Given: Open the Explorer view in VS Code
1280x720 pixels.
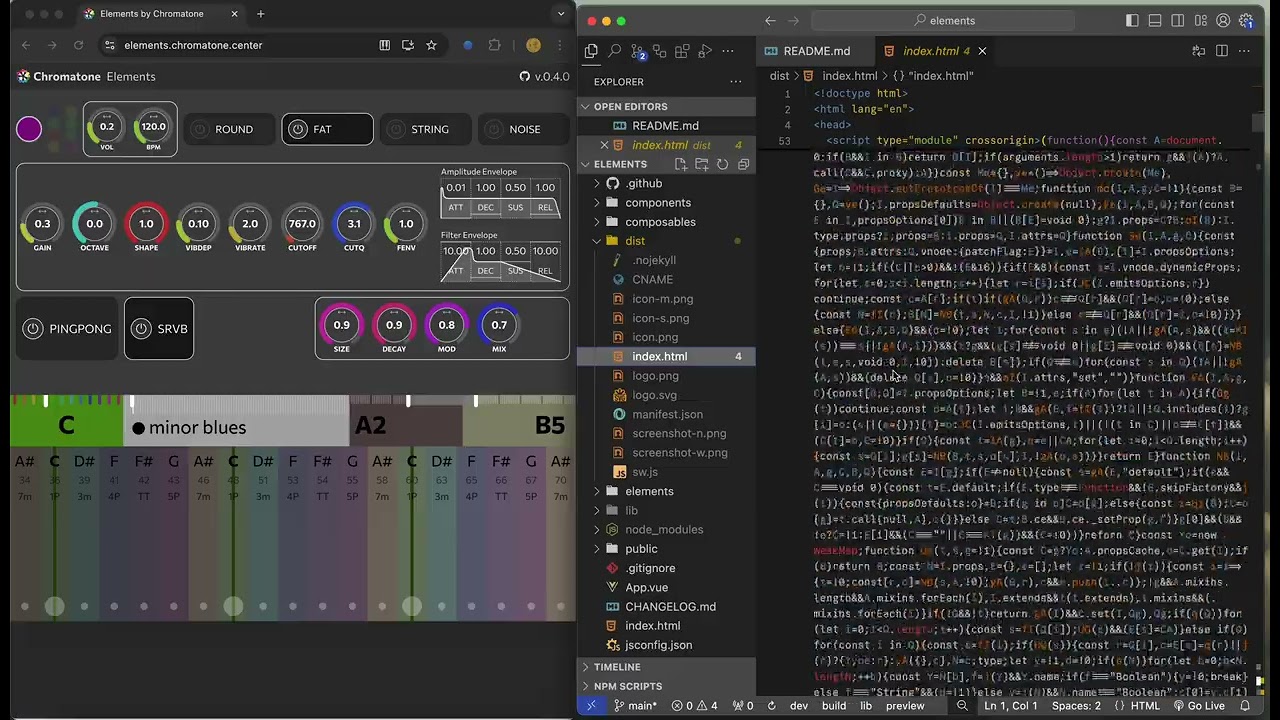Looking at the screenshot, I should 591,51.
